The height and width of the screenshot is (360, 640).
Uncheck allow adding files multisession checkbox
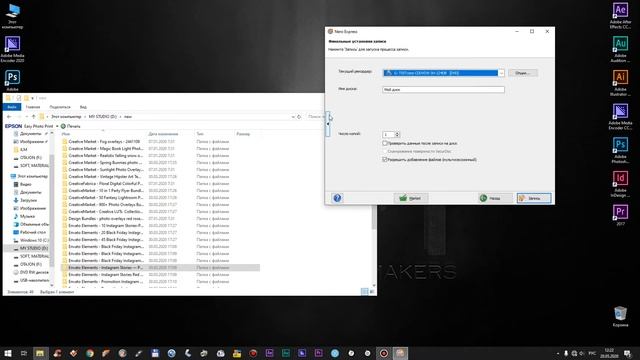tap(384, 160)
